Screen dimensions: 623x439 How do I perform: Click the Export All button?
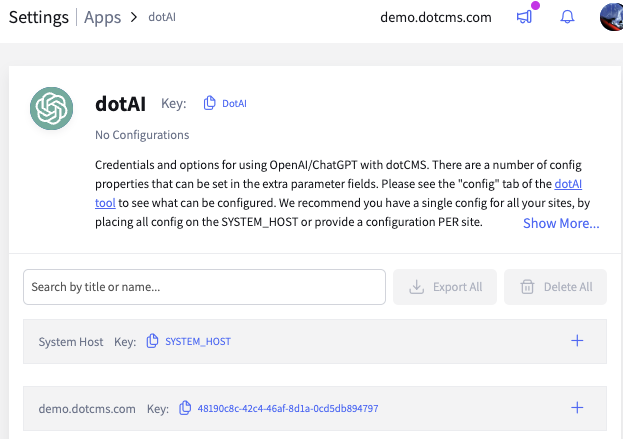click(445, 287)
